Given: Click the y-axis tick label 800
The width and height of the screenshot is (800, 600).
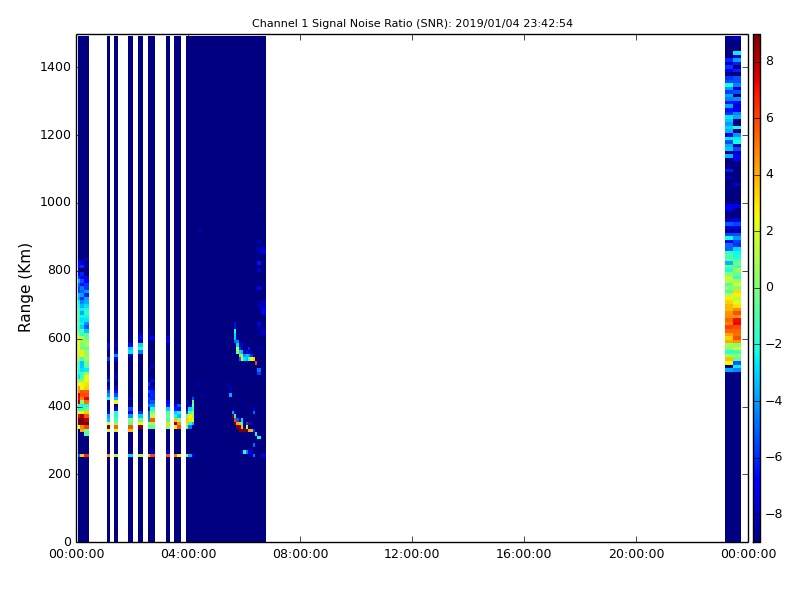Looking at the screenshot, I should pyautogui.click(x=59, y=270).
